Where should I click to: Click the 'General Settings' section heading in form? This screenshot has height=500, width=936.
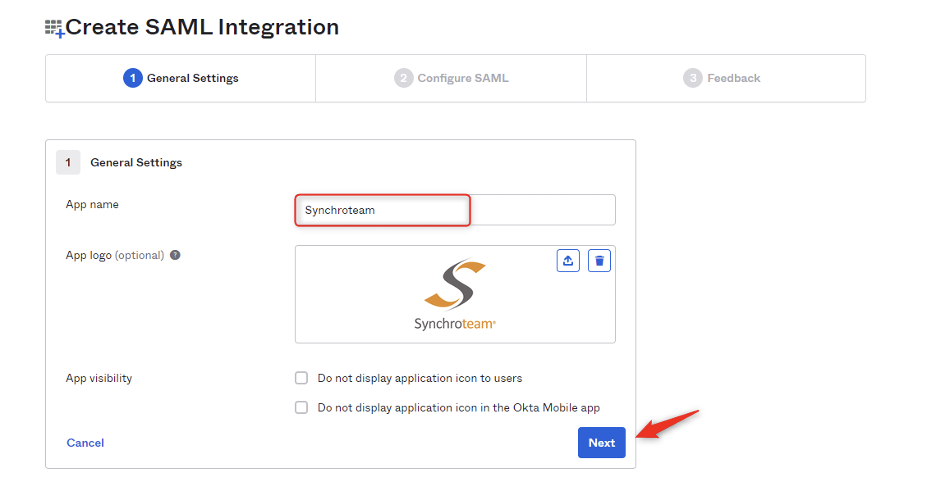136,162
